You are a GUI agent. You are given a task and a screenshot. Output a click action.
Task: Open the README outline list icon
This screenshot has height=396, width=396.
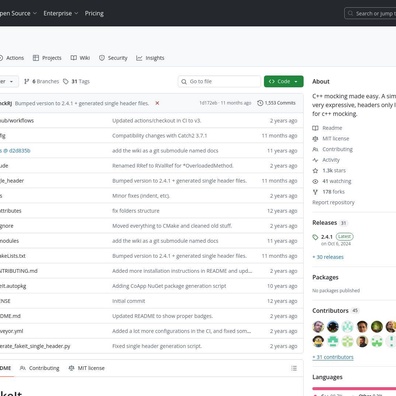[294, 368]
